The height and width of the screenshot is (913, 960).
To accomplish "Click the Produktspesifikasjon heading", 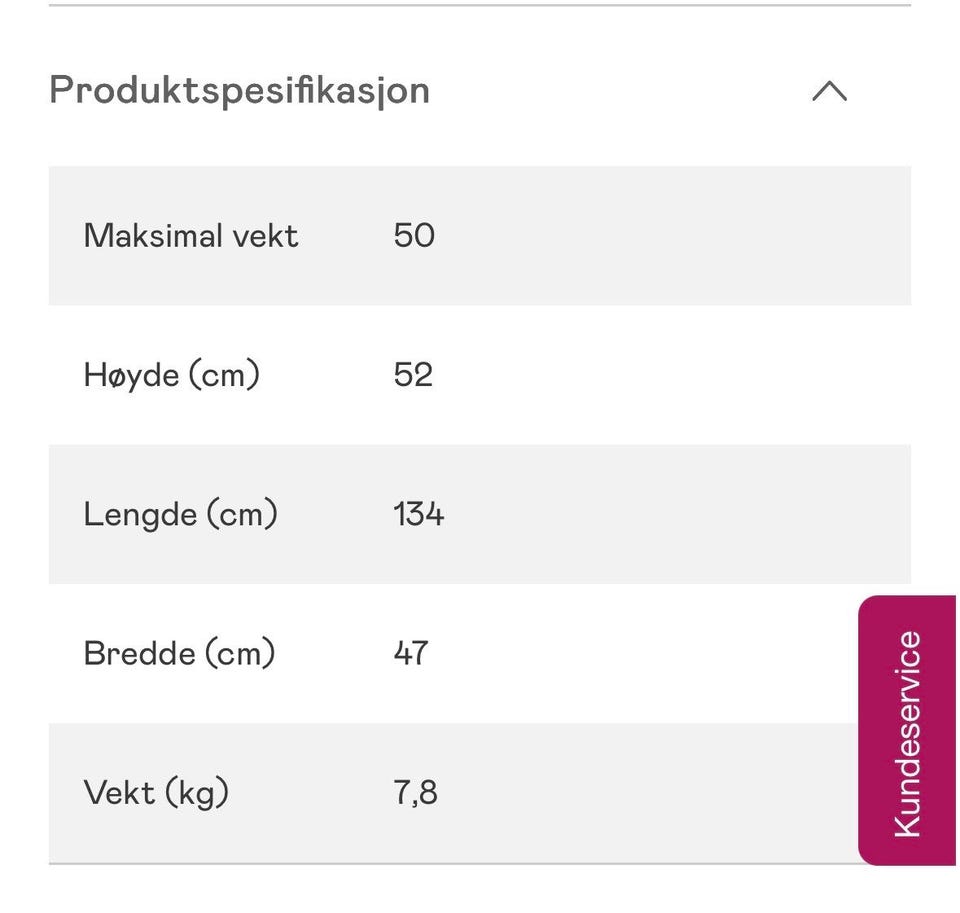I will point(239,91).
